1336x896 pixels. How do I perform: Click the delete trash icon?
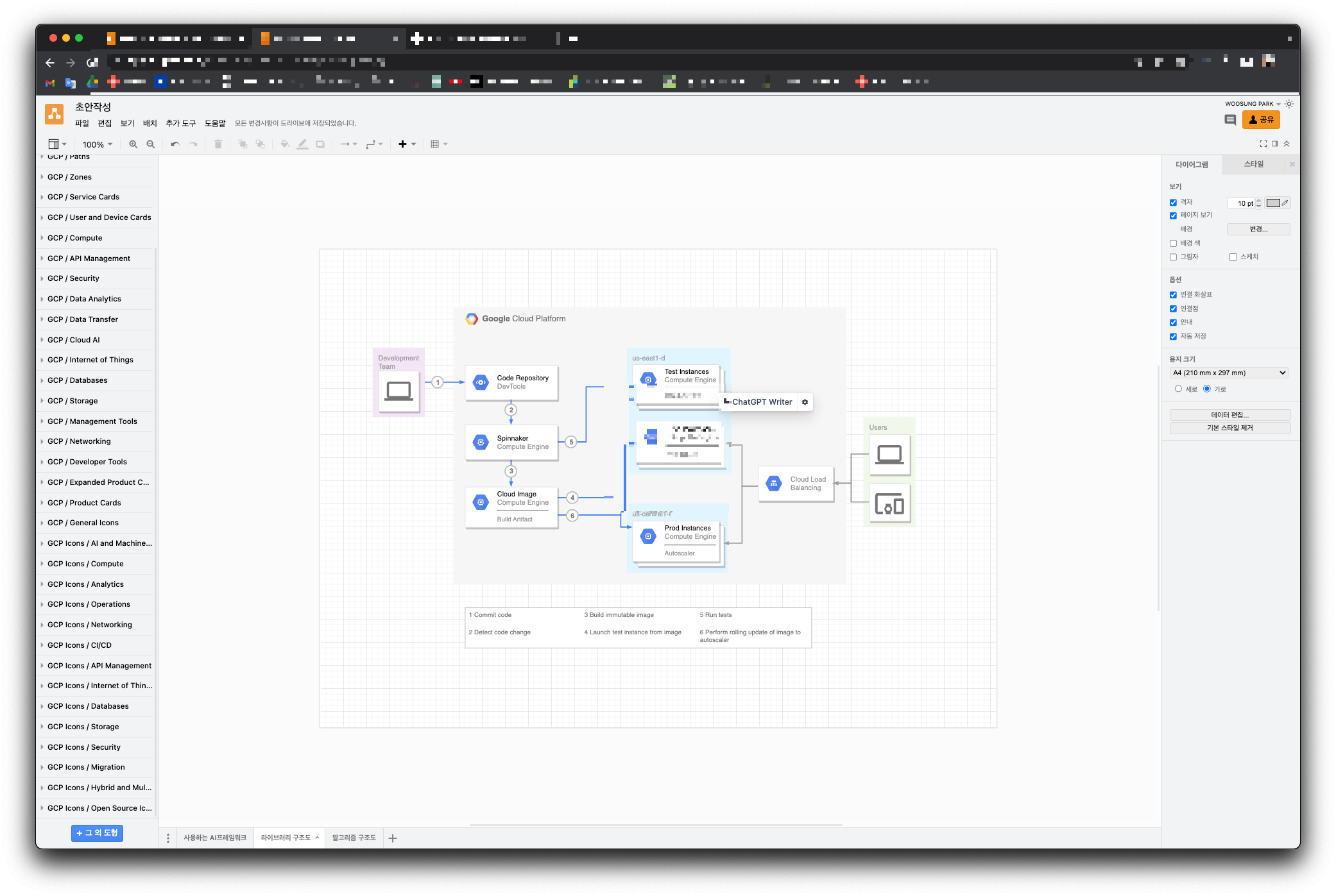click(x=218, y=144)
